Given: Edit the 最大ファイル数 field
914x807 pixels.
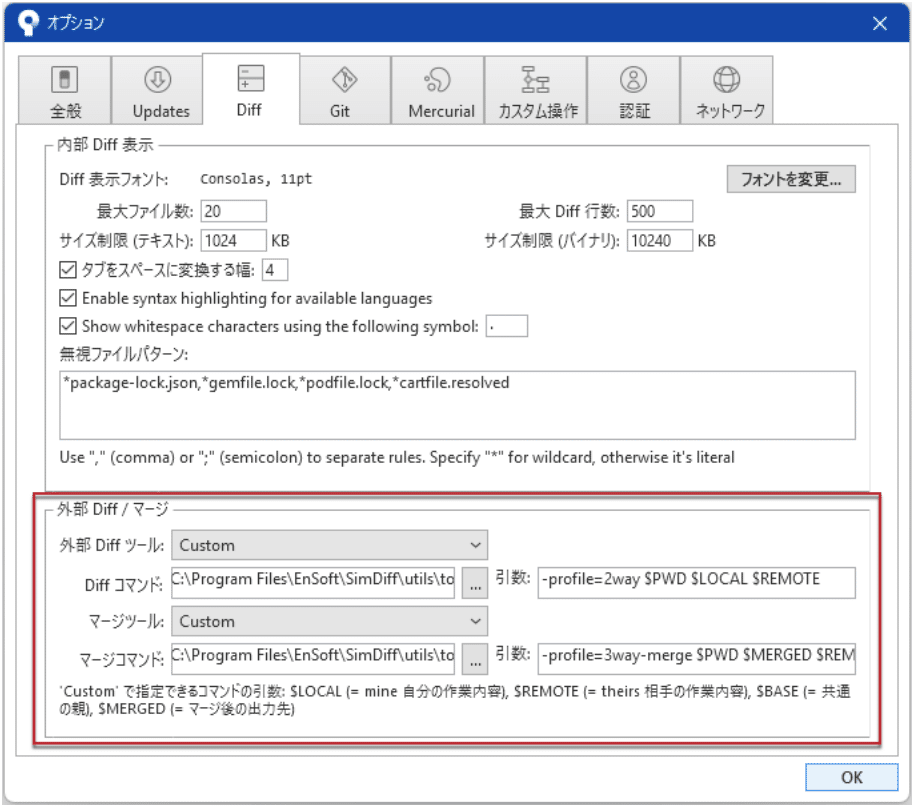Looking at the screenshot, I should (x=234, y=211).
